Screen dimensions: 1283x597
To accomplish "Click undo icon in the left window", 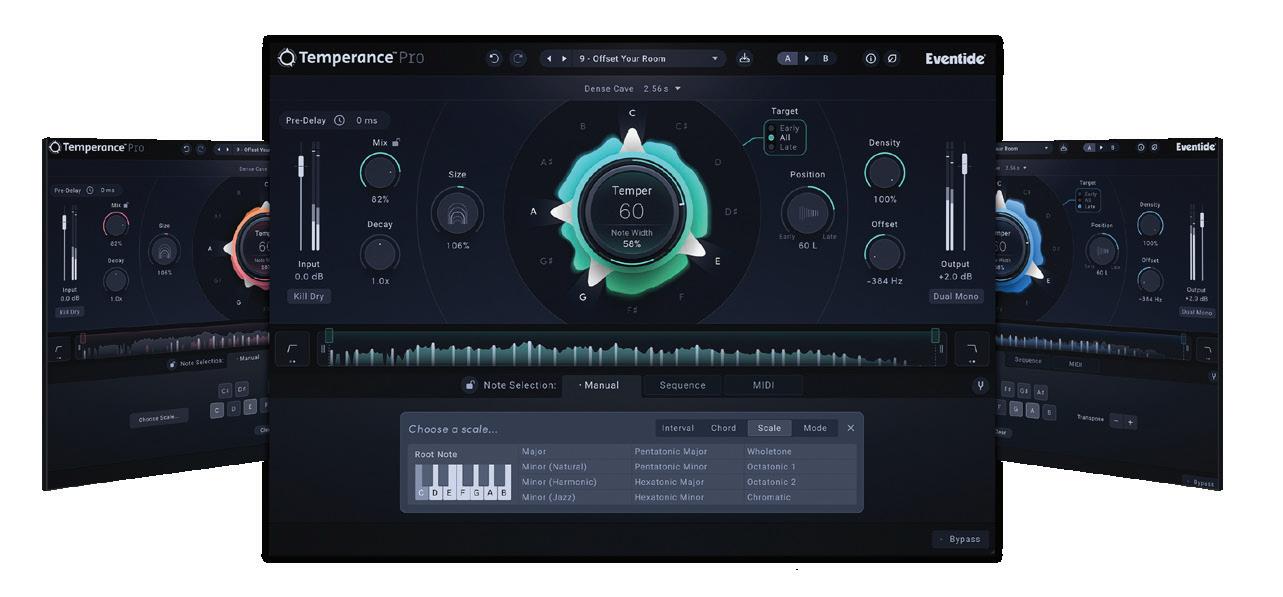I will [x=185, y=149].
